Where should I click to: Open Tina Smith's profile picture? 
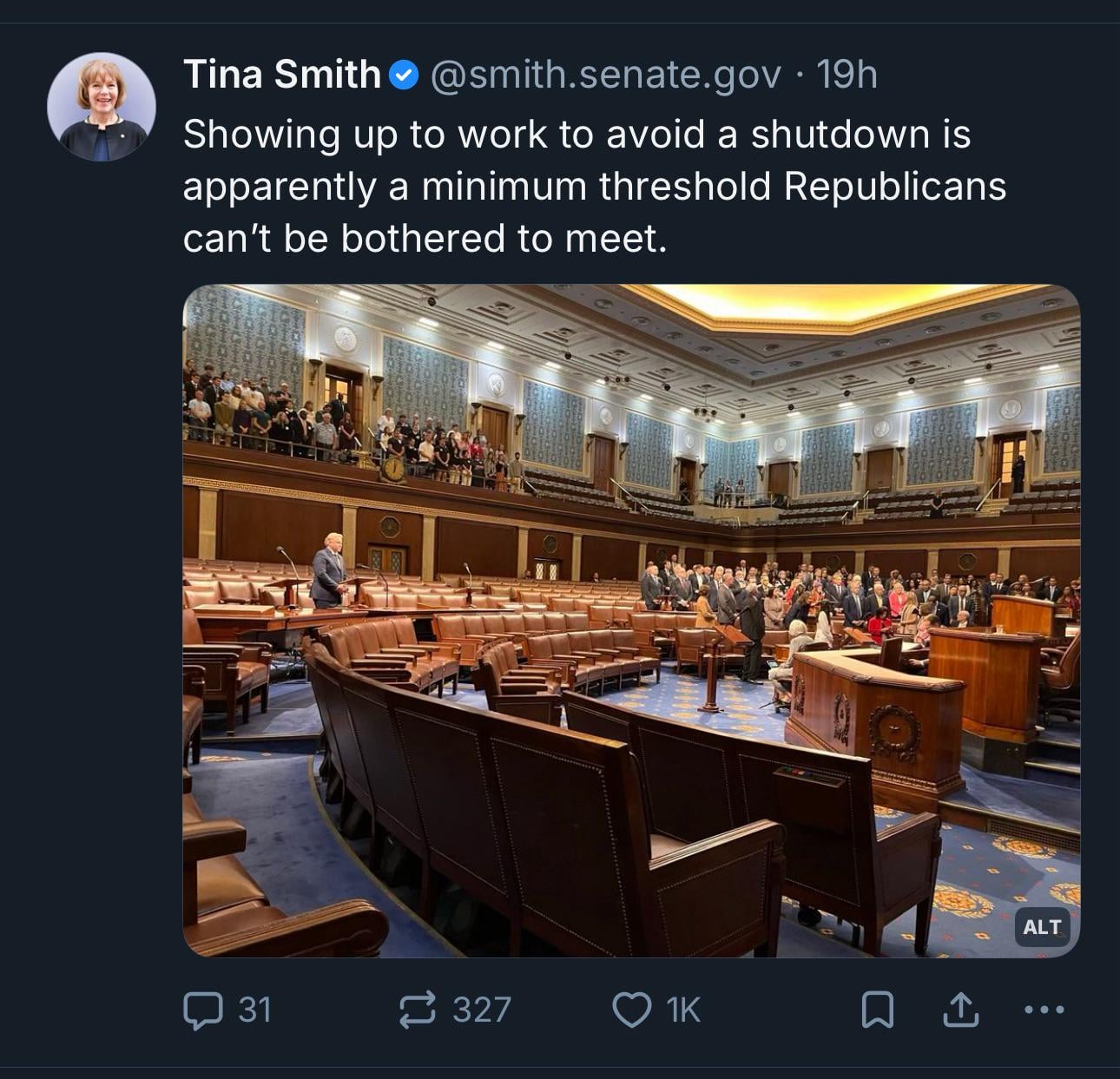click(x=102, y=107)
